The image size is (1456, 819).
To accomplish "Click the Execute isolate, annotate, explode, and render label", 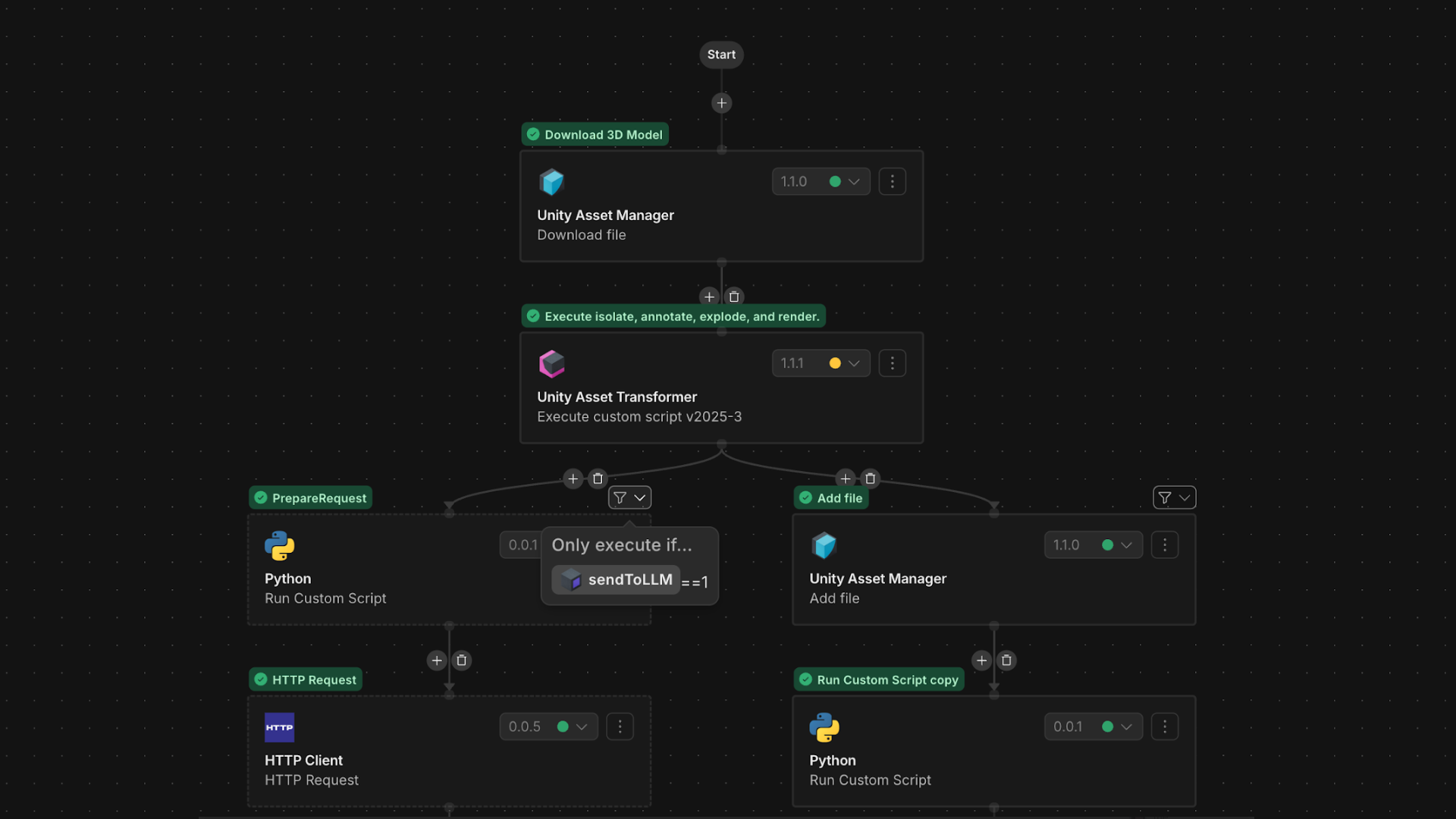I will coord(673,316).
